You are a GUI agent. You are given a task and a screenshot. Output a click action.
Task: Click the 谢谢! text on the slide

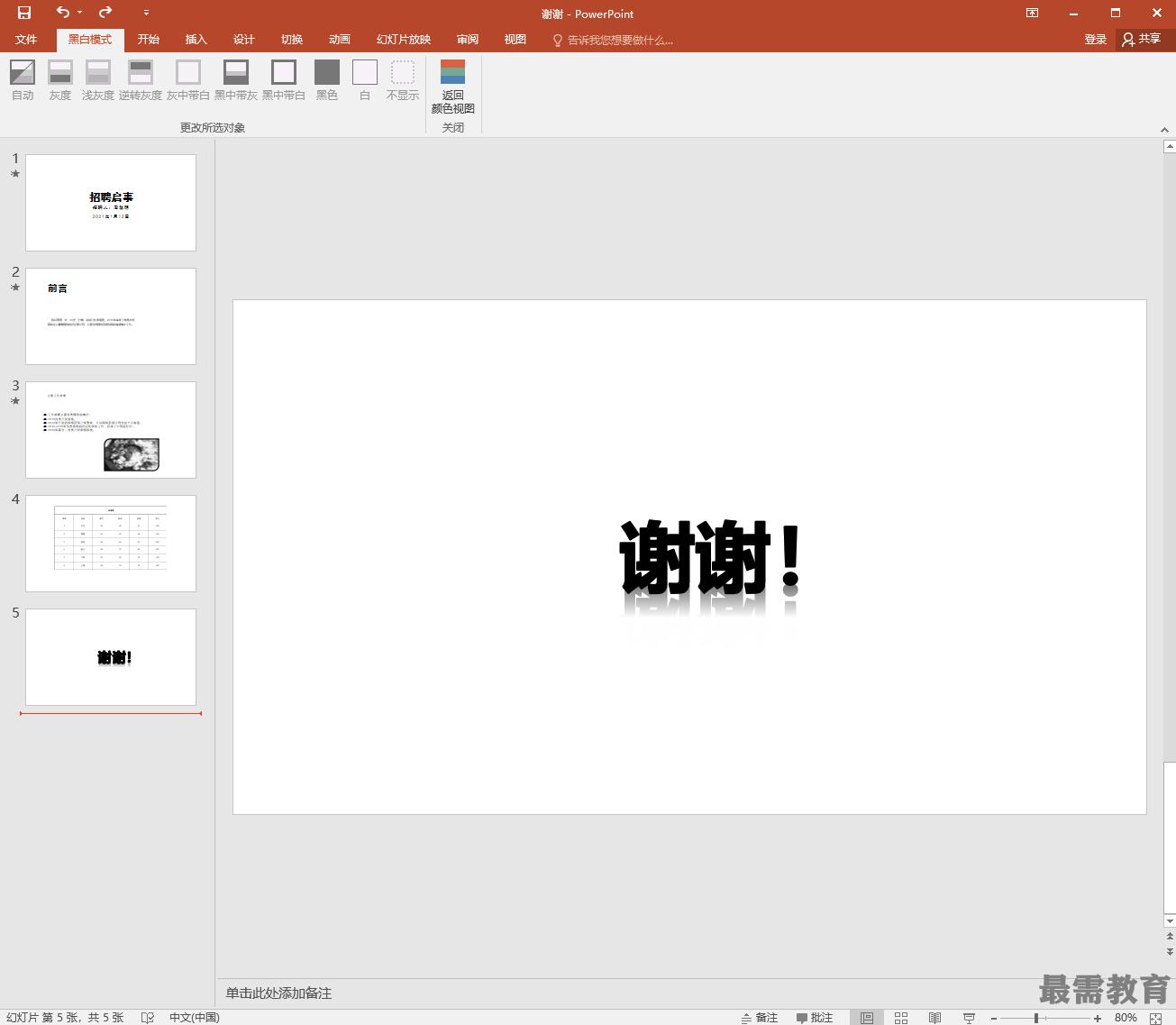(710, 557)
